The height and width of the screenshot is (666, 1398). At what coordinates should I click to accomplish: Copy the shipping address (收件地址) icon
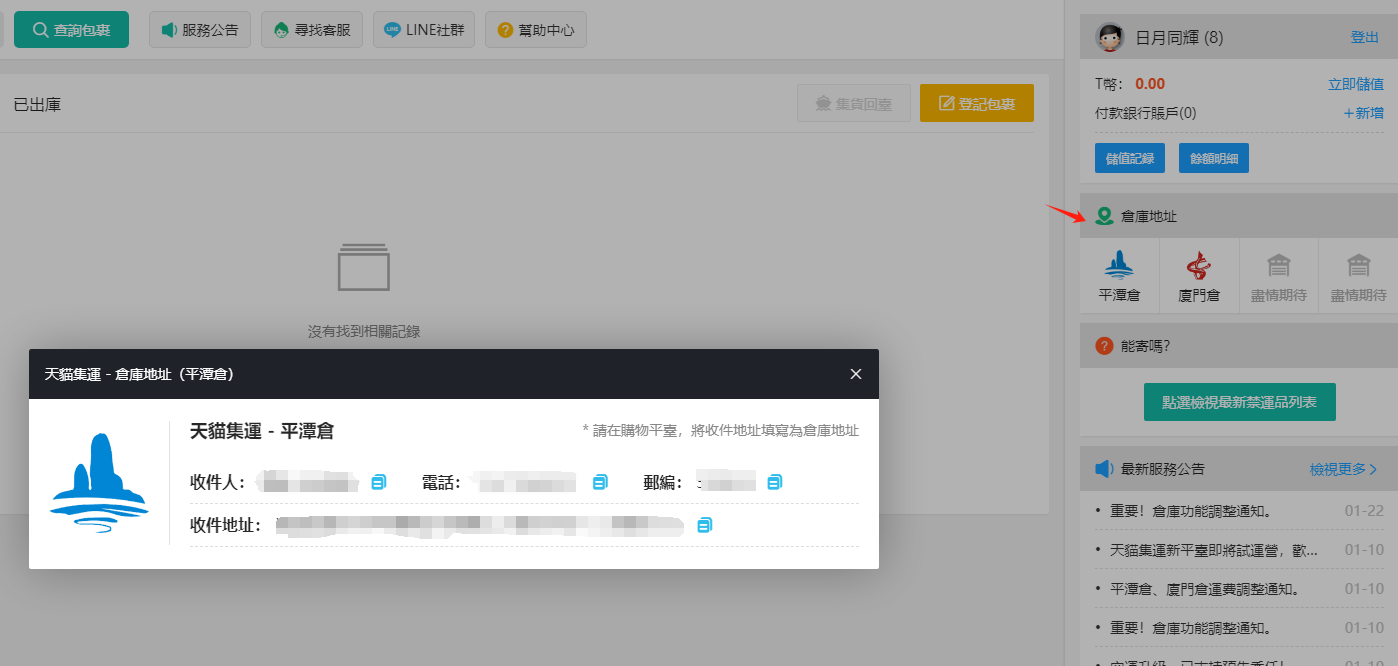[x=705, y=525]
